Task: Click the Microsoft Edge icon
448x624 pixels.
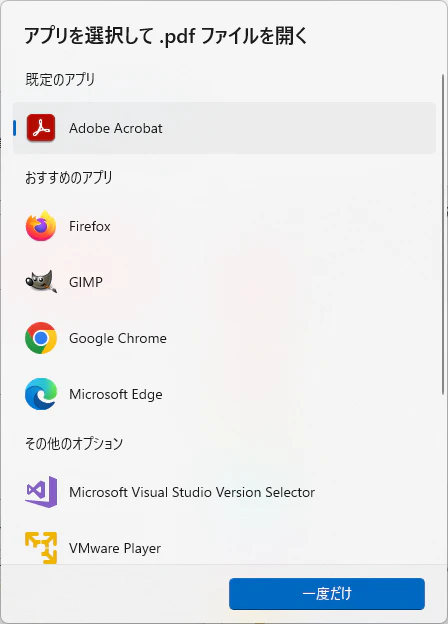Action: tap(41, 394)
